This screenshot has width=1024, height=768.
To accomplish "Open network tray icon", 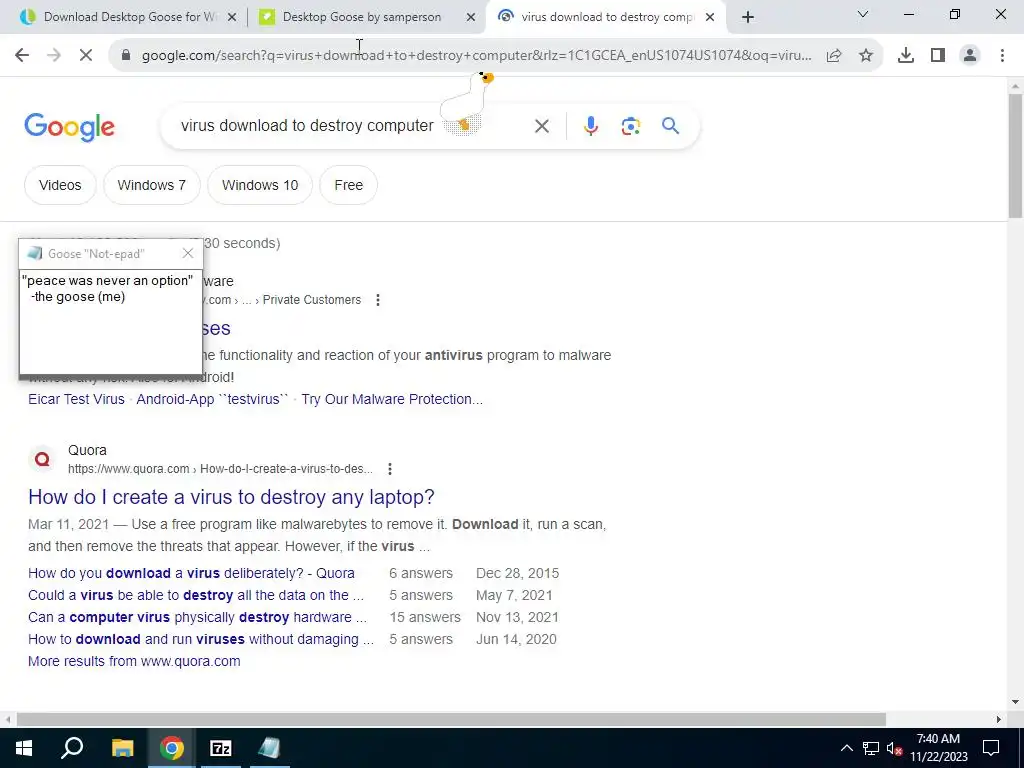I will pos(871,748).
